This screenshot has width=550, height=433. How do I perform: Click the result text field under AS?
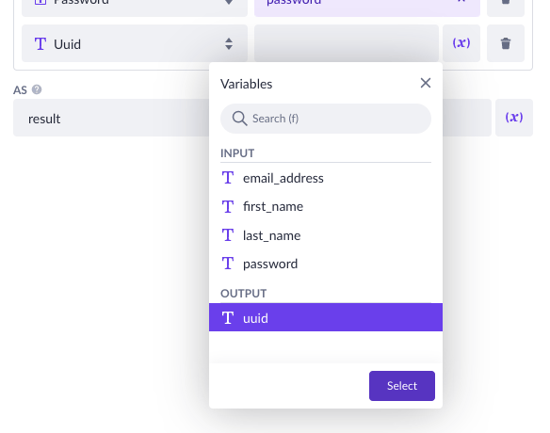[111, 118]
